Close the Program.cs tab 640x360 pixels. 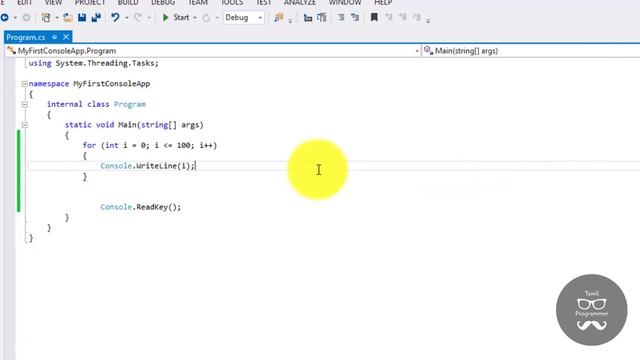(66, 37)
